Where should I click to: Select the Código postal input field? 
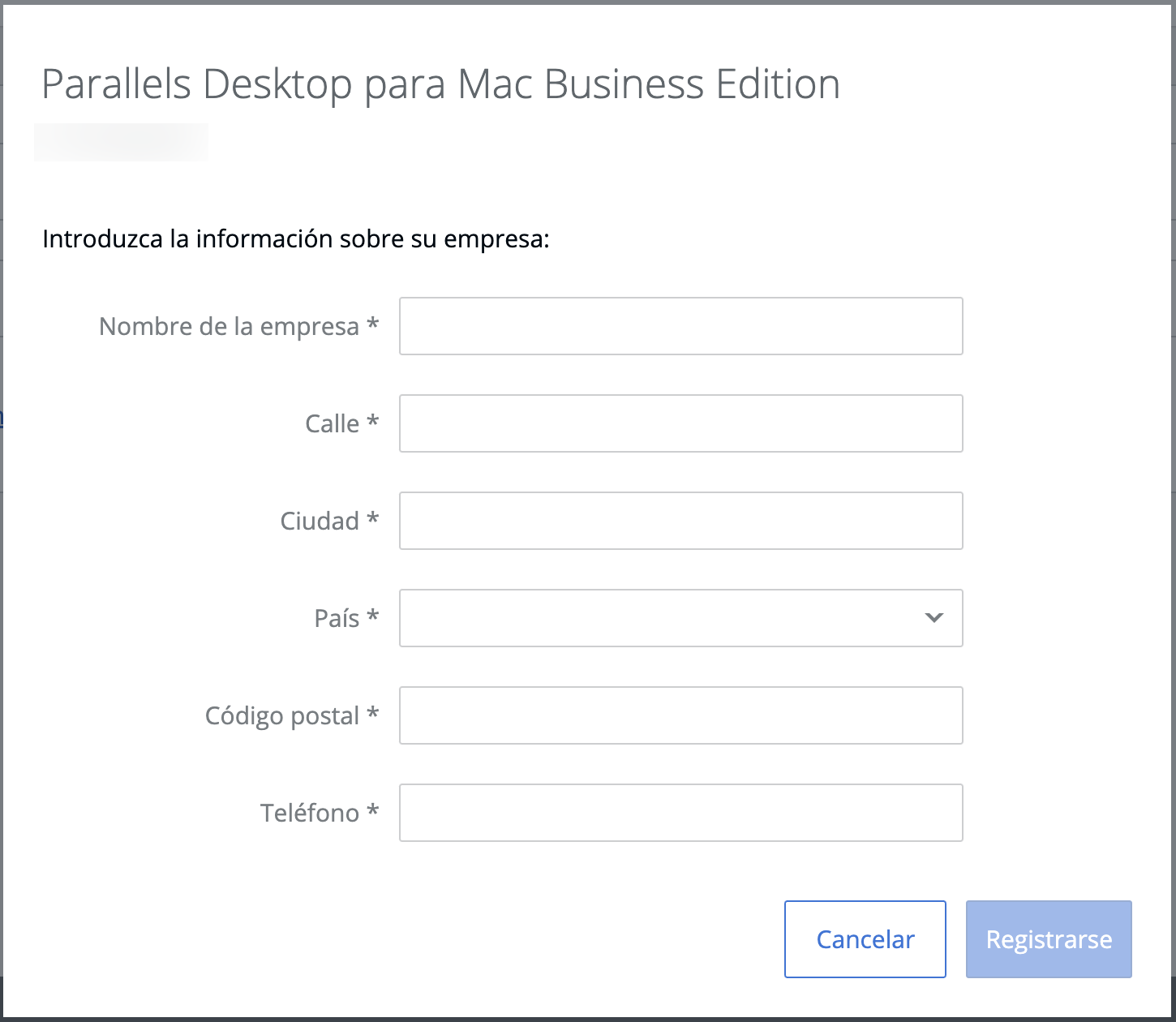point(680,715)
